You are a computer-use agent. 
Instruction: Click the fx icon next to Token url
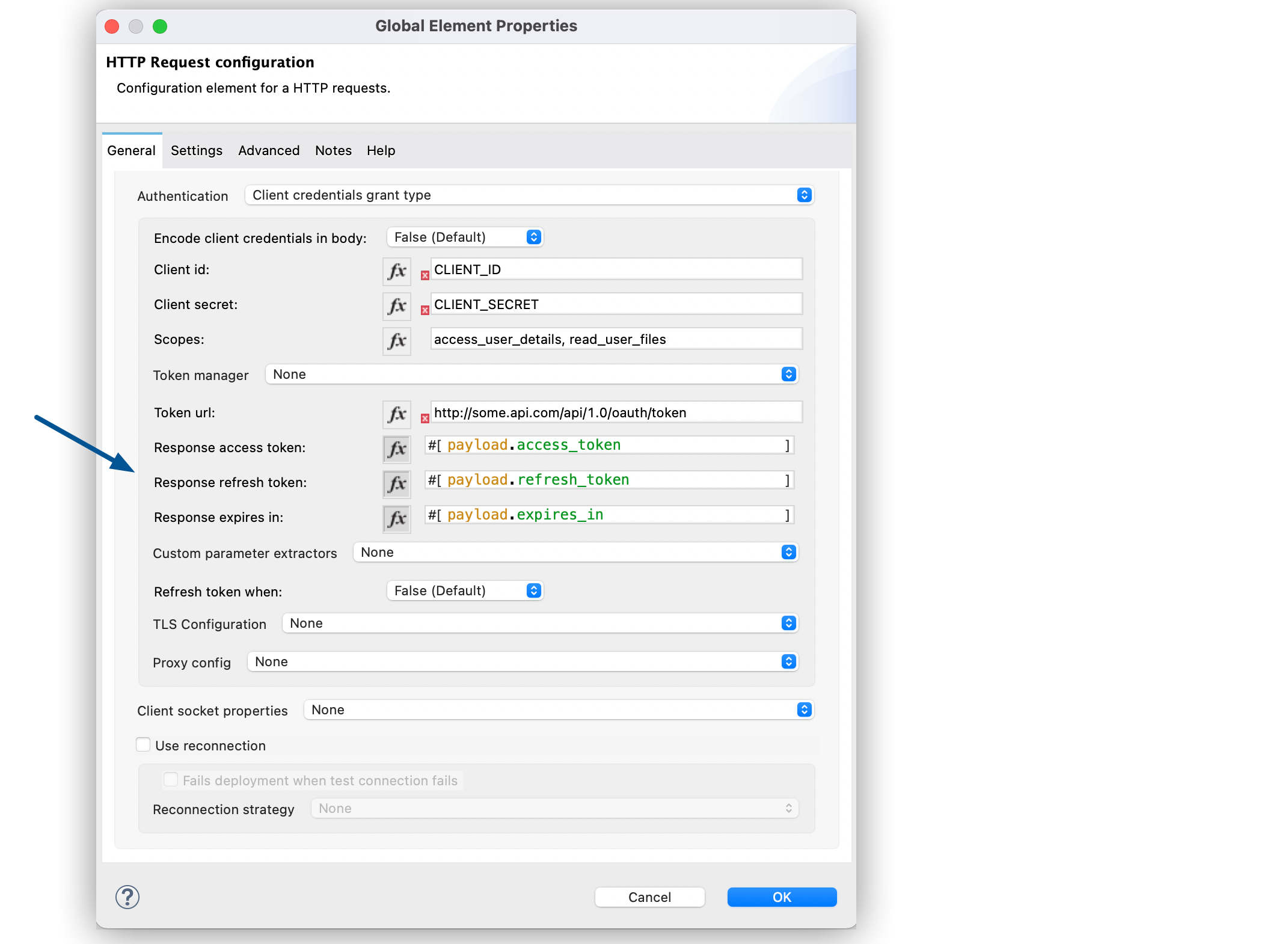396,412
